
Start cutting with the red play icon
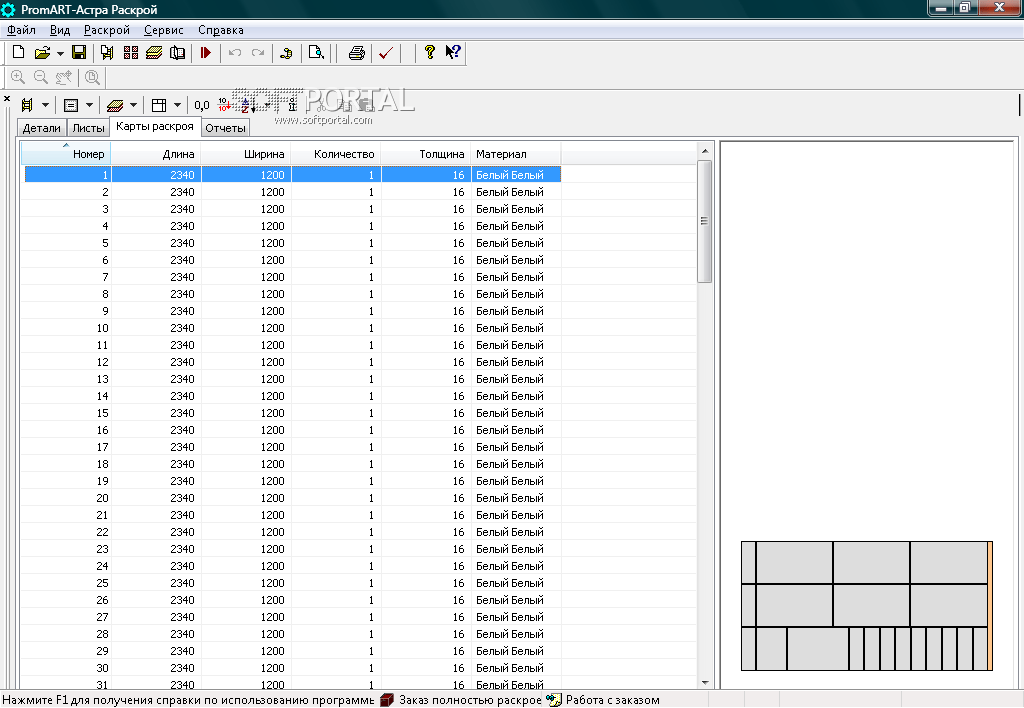pos(206,53)
